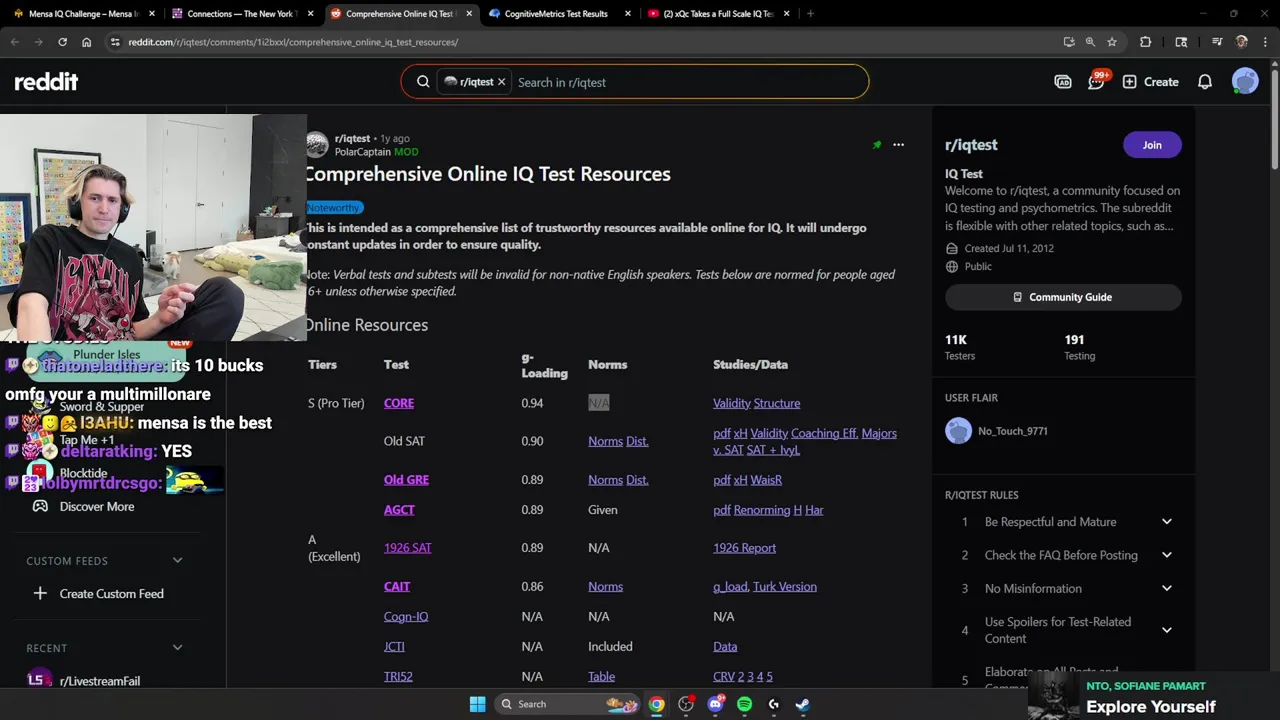Open the Reddit notifications bell
This screenshot has width=1280, height=720.
tap(1205, 82)
